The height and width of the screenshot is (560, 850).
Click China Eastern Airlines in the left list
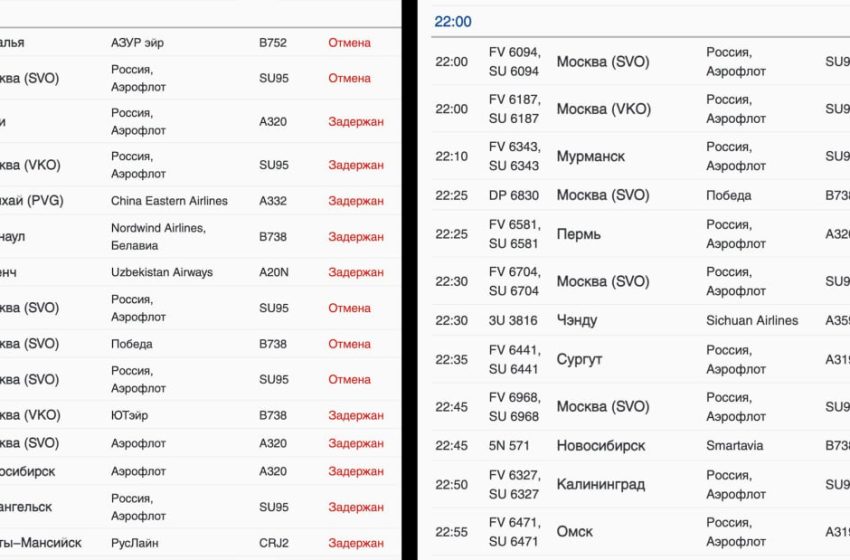click(169, 201)
